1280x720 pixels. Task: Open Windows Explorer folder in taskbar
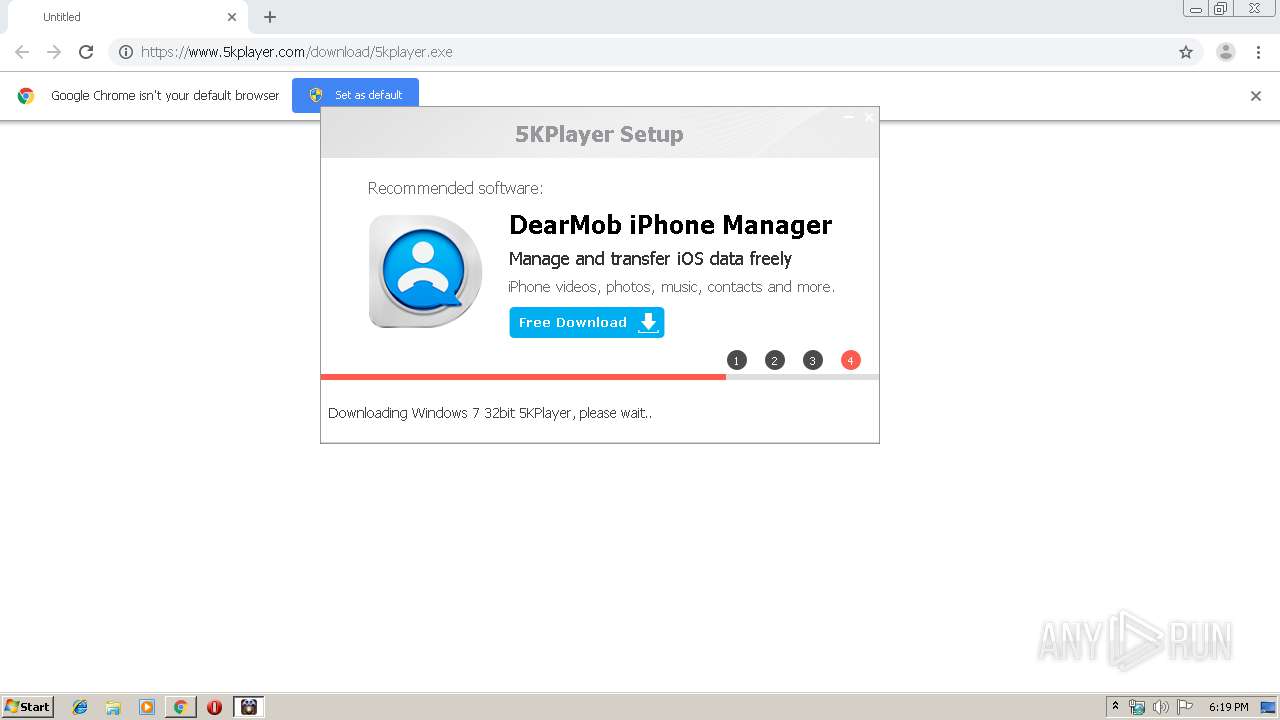point(113,707)
